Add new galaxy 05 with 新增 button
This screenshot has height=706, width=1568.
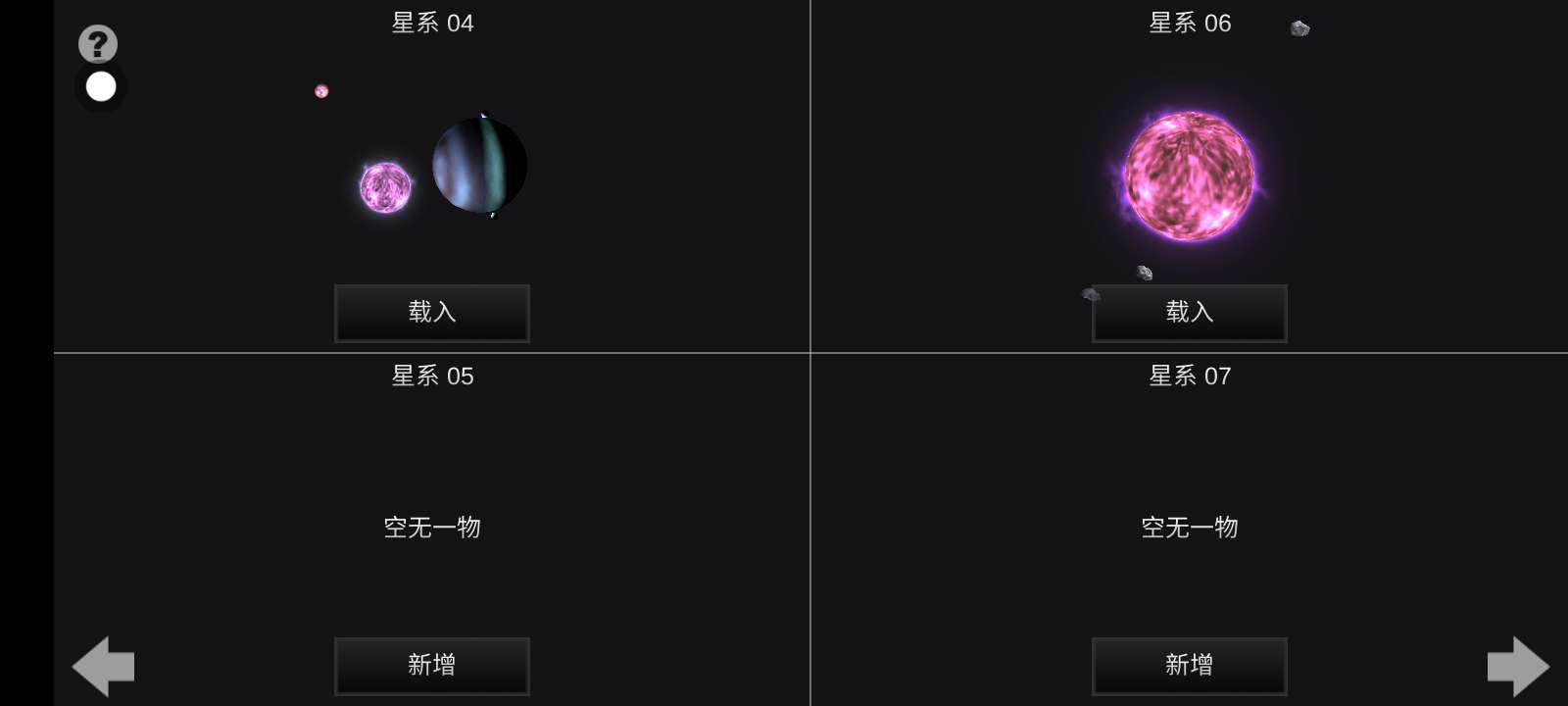(432, 666)
